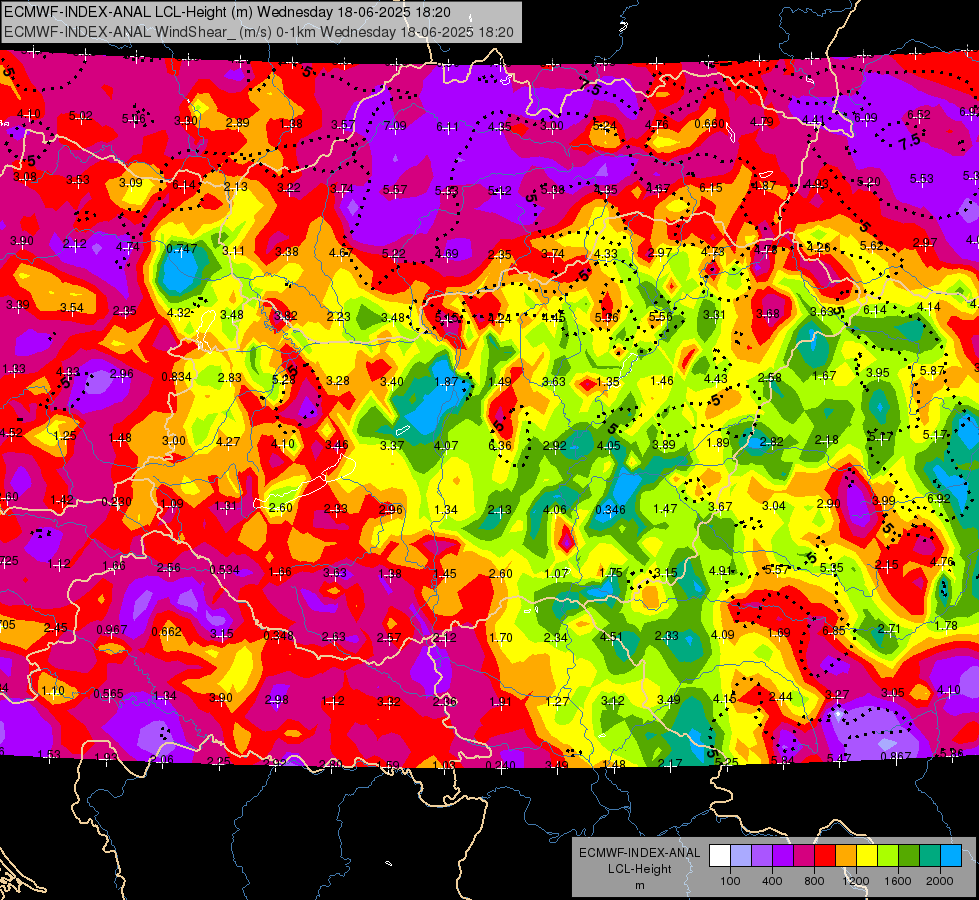Screen dimensions: 979x900
Task: Click the 4.51 wind shear value
Action: (611, 636)
